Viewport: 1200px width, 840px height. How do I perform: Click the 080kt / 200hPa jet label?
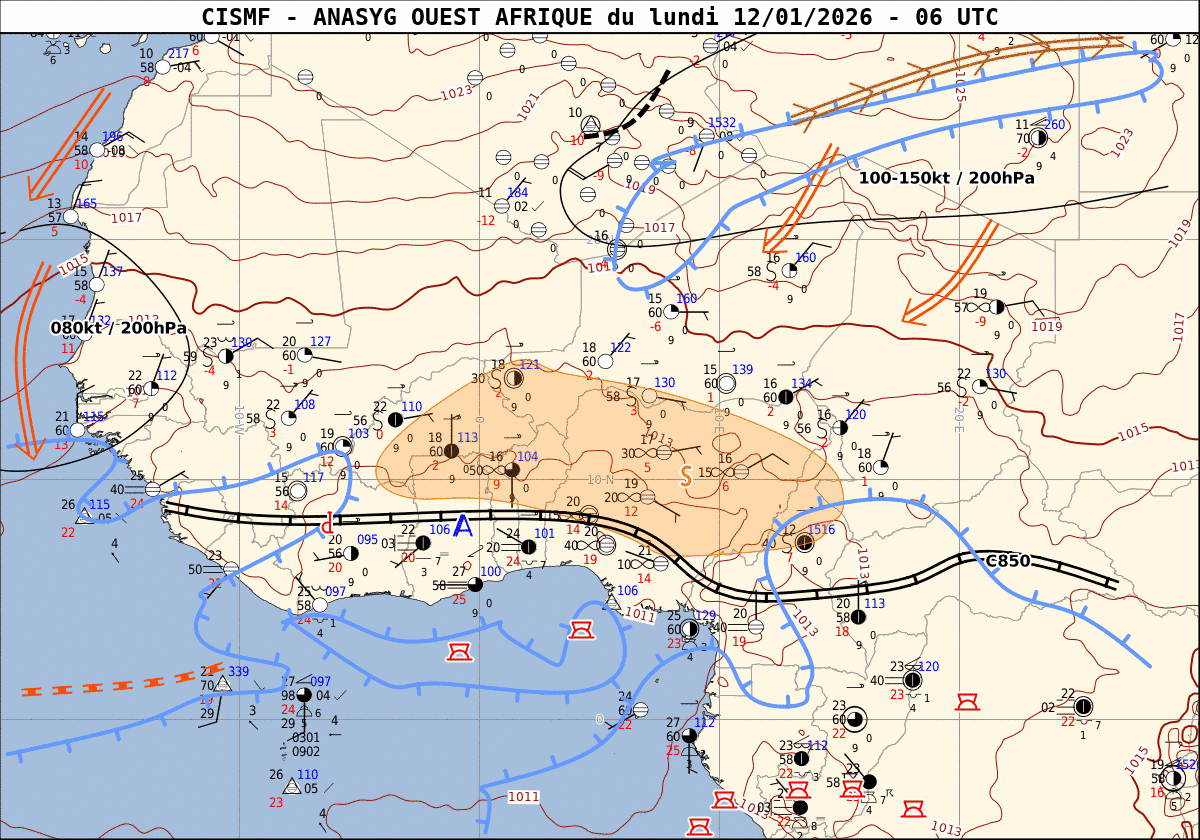(x=118, y=328)
